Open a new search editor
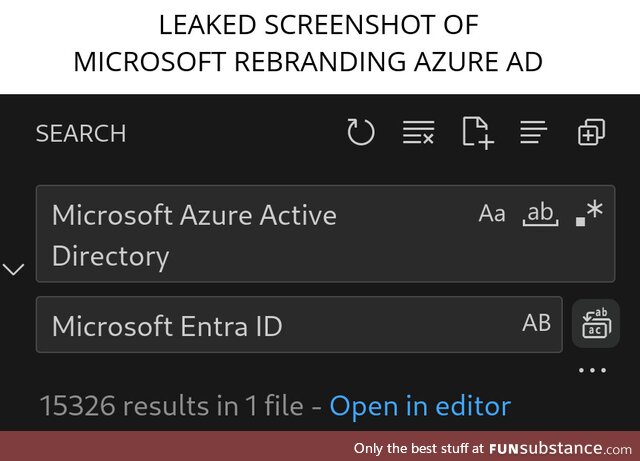Image resolution: width=640 pixels, height=461 pixels. tap(477, 132)
